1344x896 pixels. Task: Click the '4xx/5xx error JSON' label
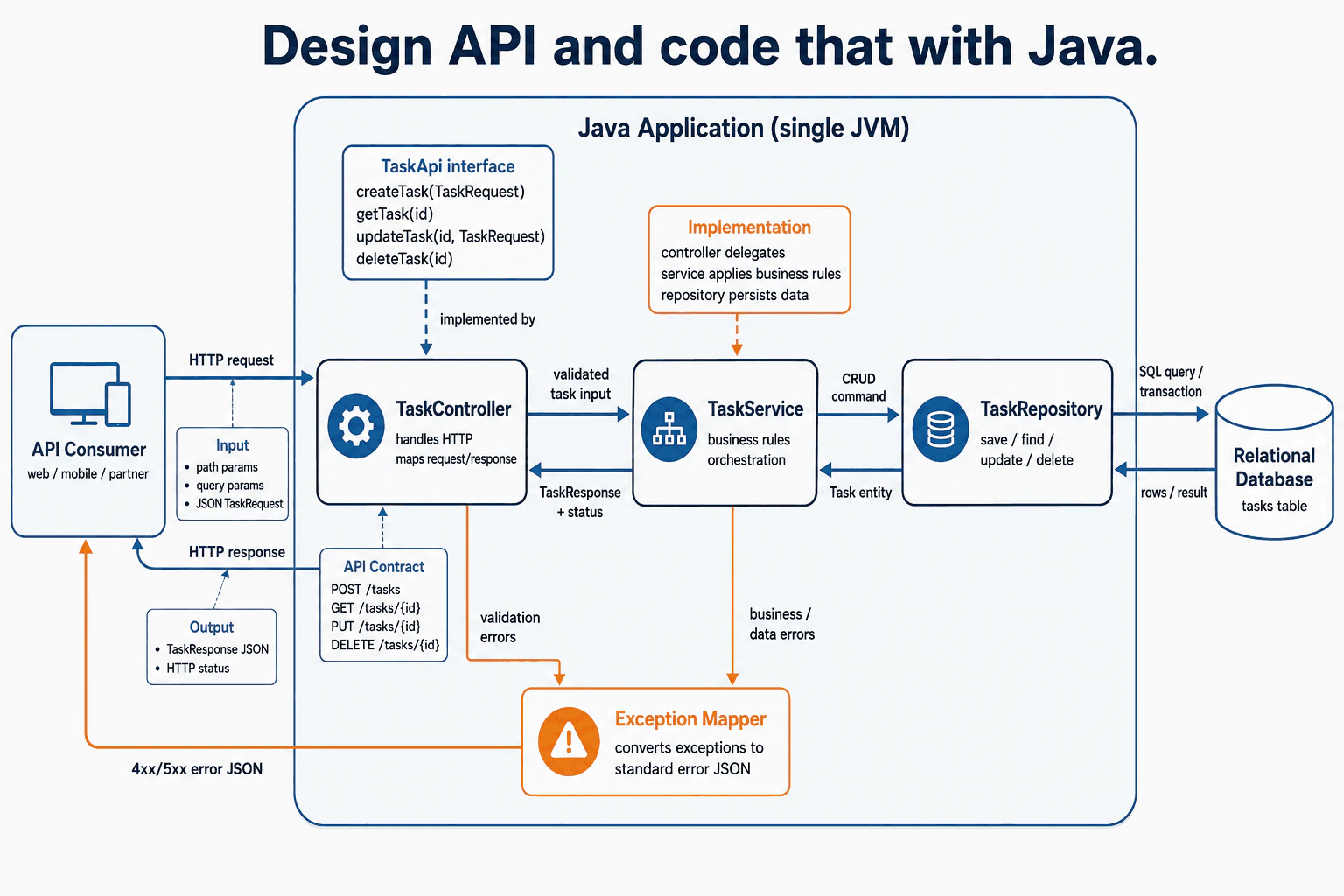point(197,769)
